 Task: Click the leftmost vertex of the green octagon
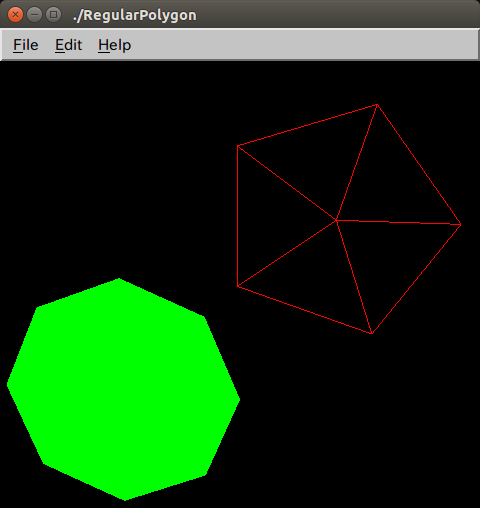pos(7,384)
